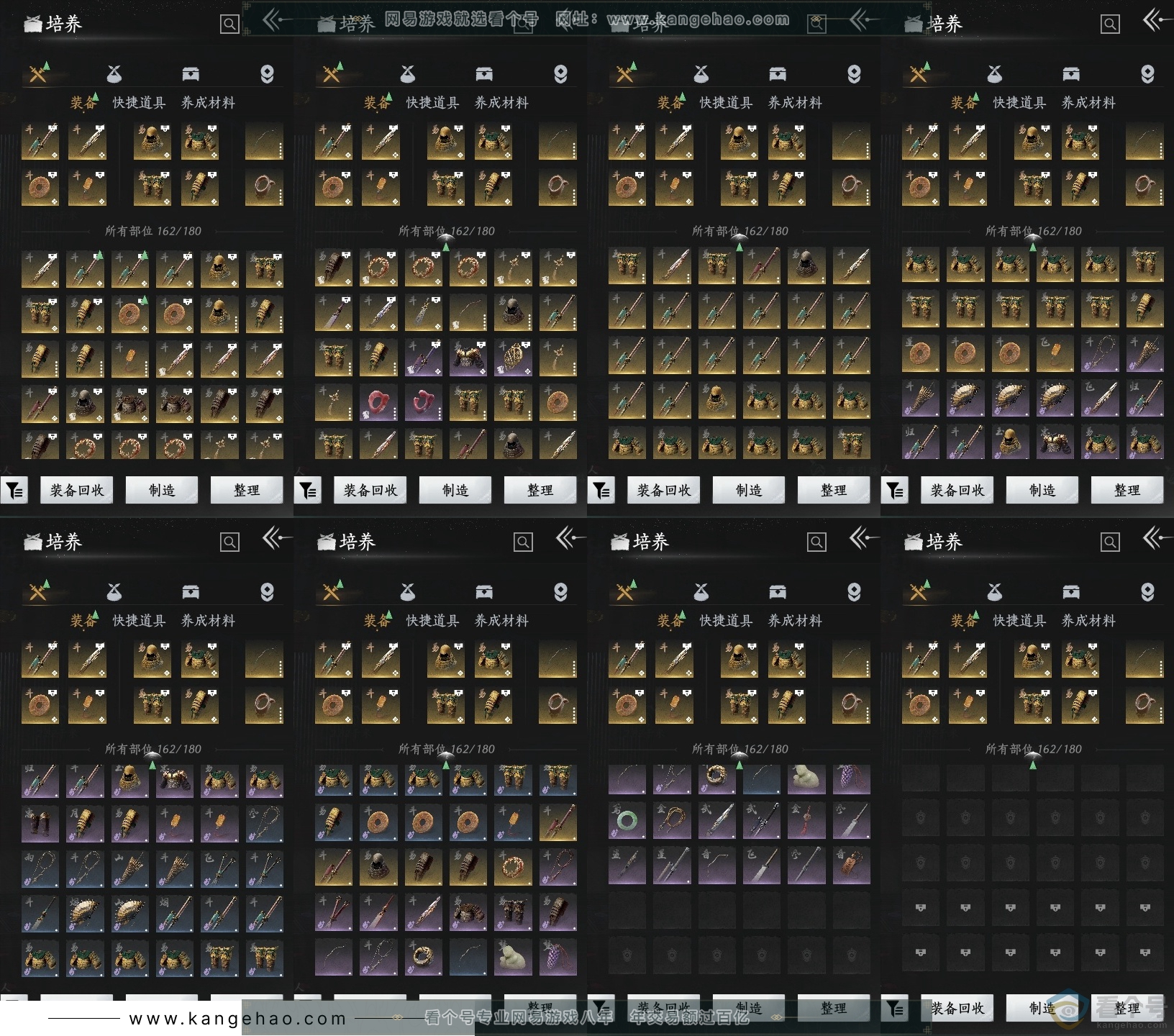This screenshot has width=1174, height=1036.
Task: Select pouch icon in bottom-left panel
Action: pos(114,592)
